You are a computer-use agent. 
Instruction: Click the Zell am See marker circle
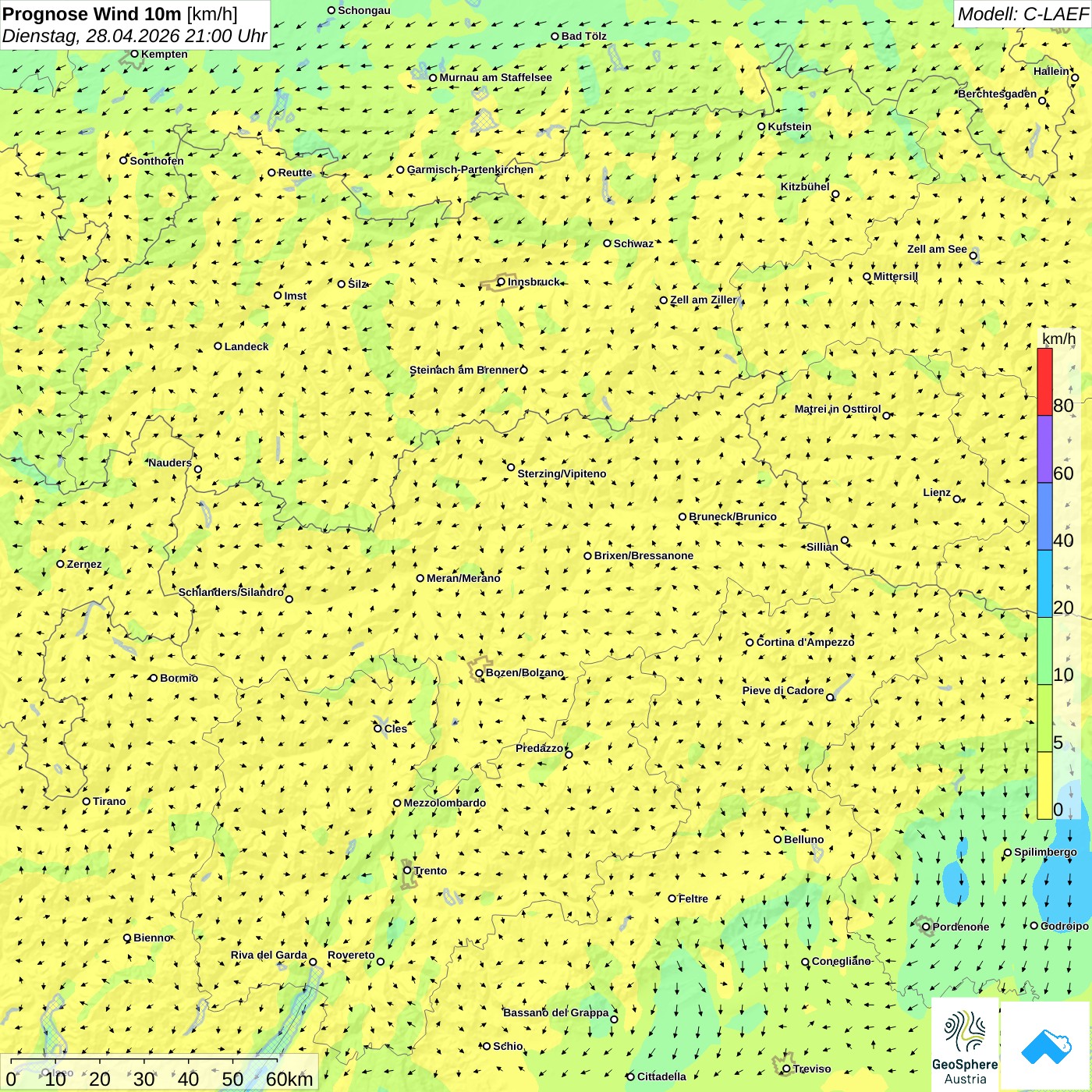973,256
